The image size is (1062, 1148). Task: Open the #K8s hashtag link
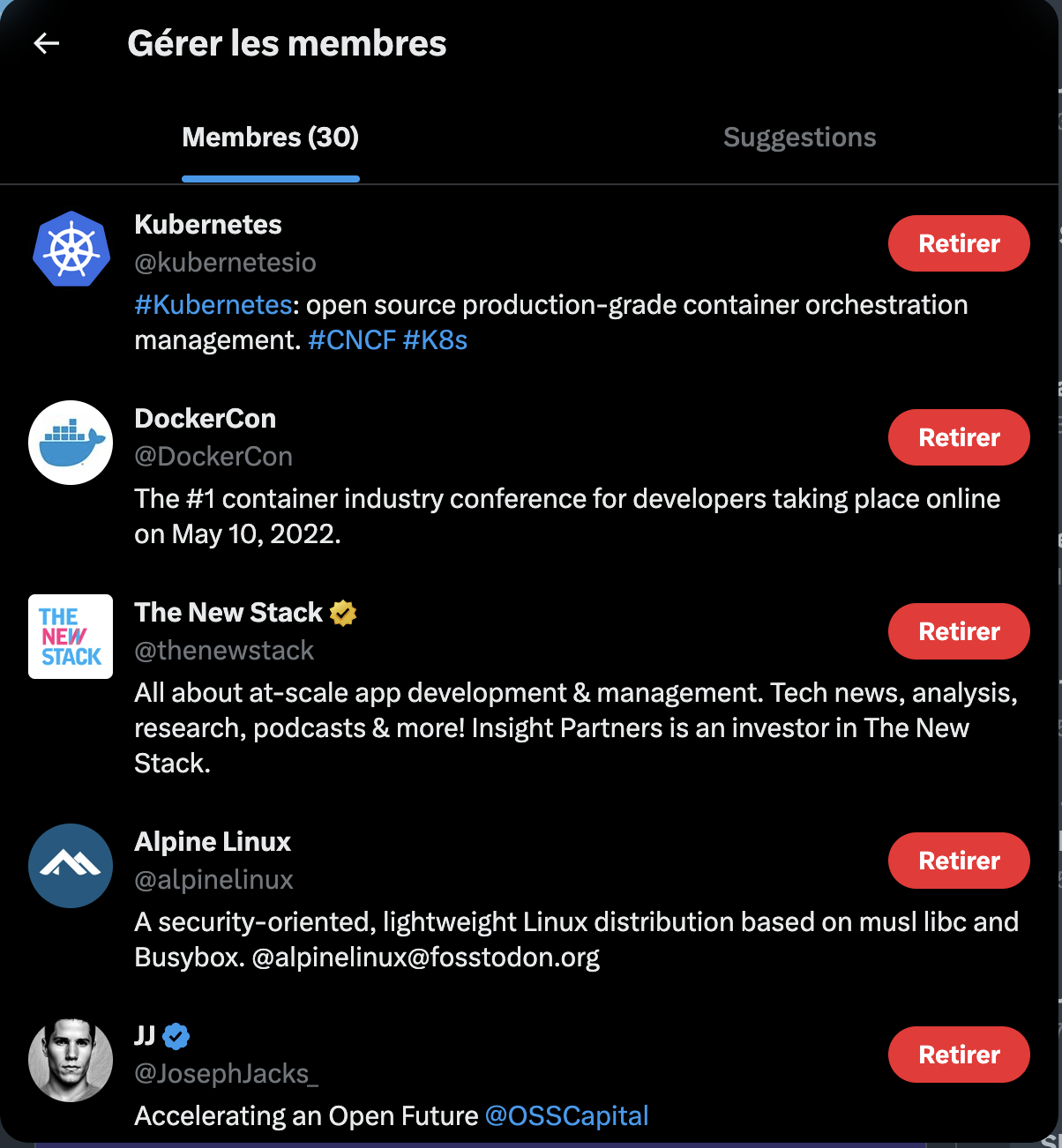tap(435, 340)
